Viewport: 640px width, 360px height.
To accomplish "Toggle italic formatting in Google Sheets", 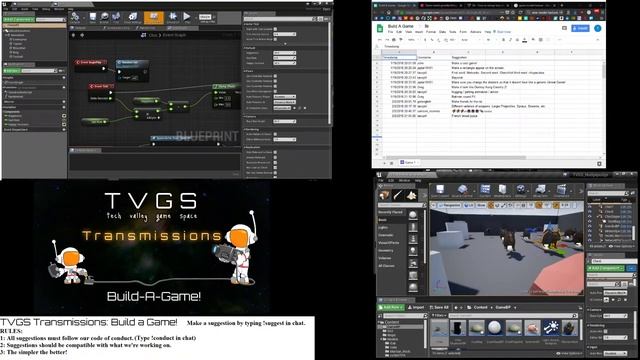I will 510,40.
